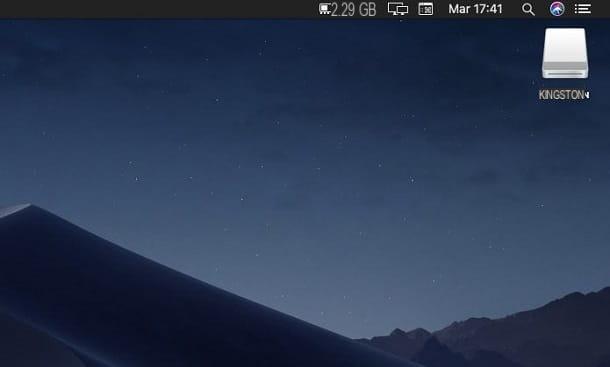Open the small window-shaped menu bar icon
Screen dimensions: 610x367
click(x=426, y=9)
